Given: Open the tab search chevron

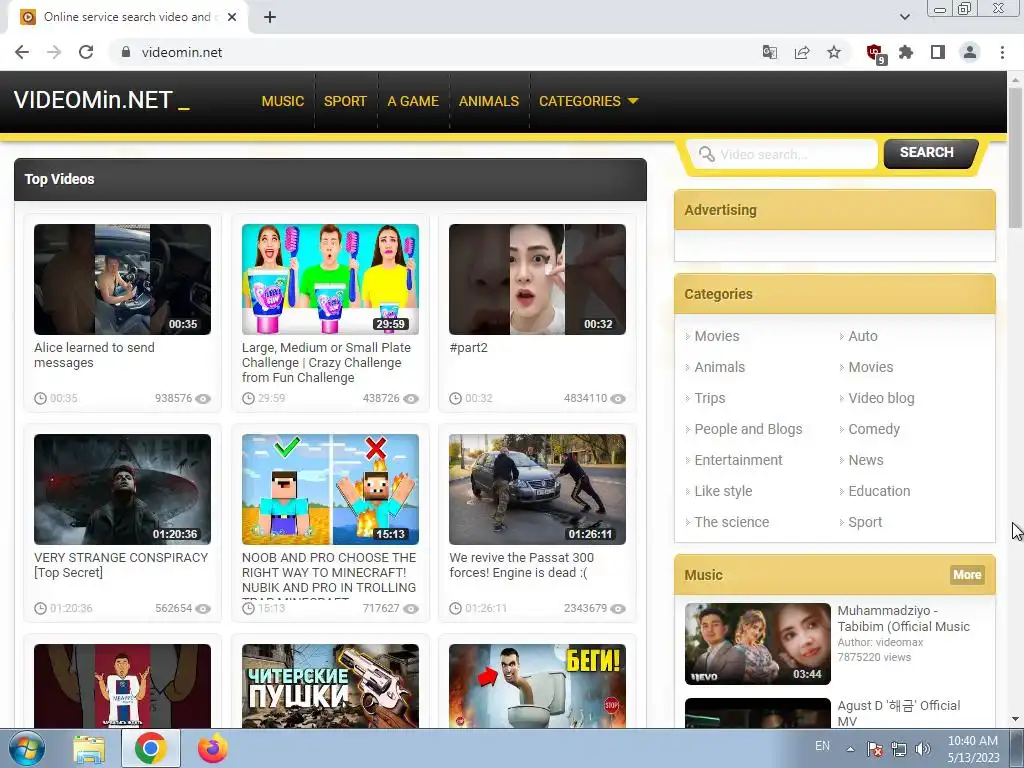Looking at the screenshot, I should 904,17.
